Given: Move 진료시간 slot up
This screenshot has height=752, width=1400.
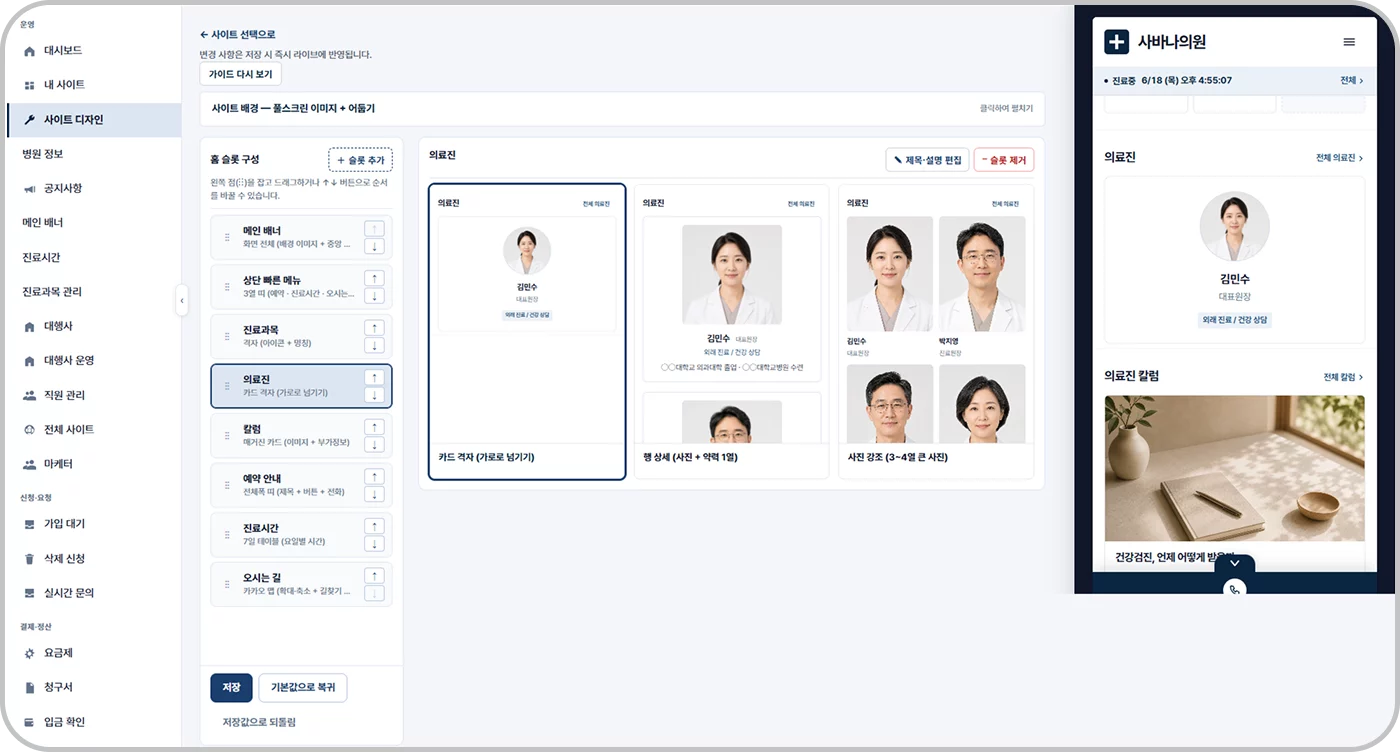Looking at the screenshot, I should coord(374,526).
